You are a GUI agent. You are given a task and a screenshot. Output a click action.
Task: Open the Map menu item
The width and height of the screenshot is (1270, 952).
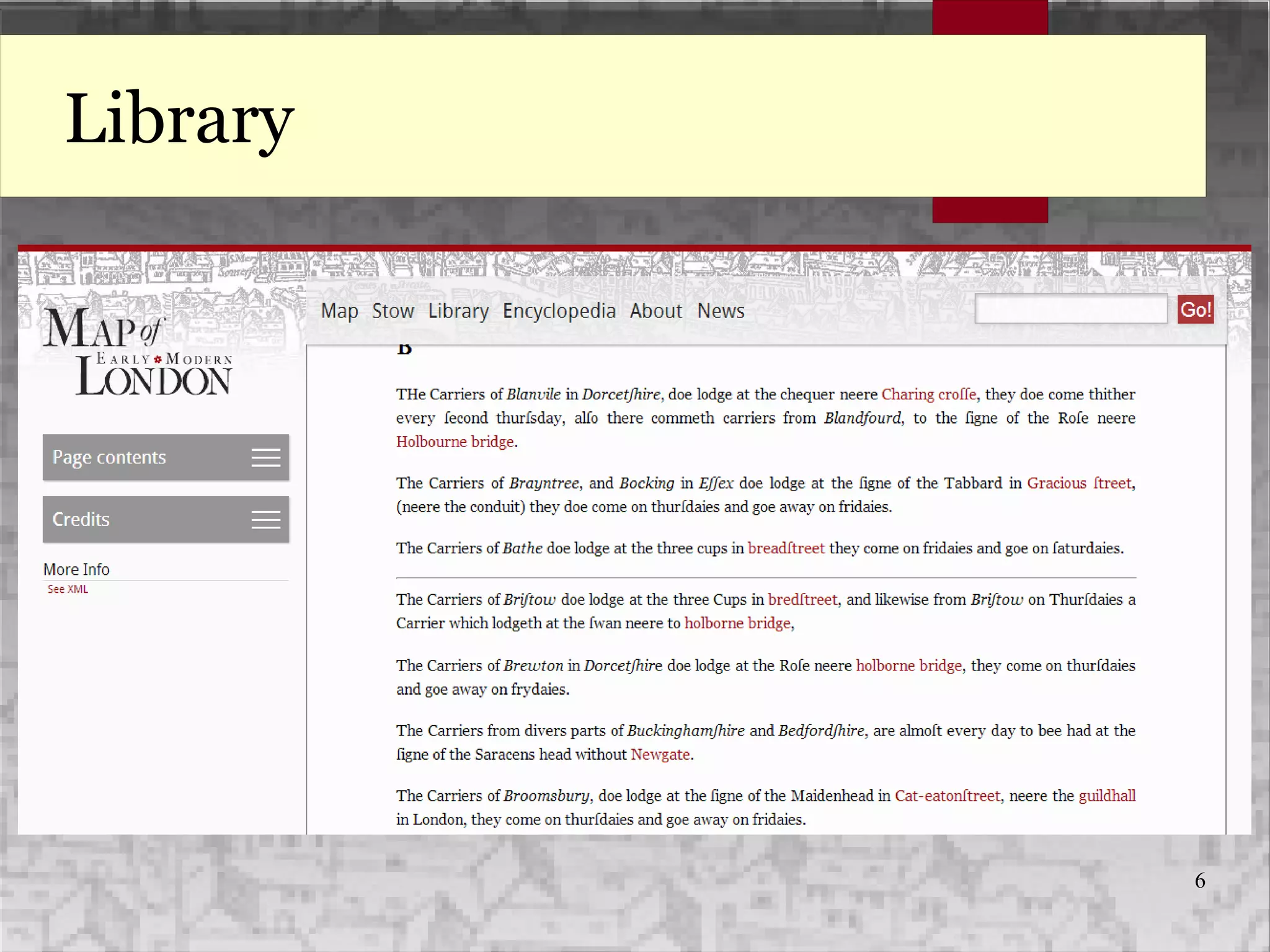click(339, 311)
